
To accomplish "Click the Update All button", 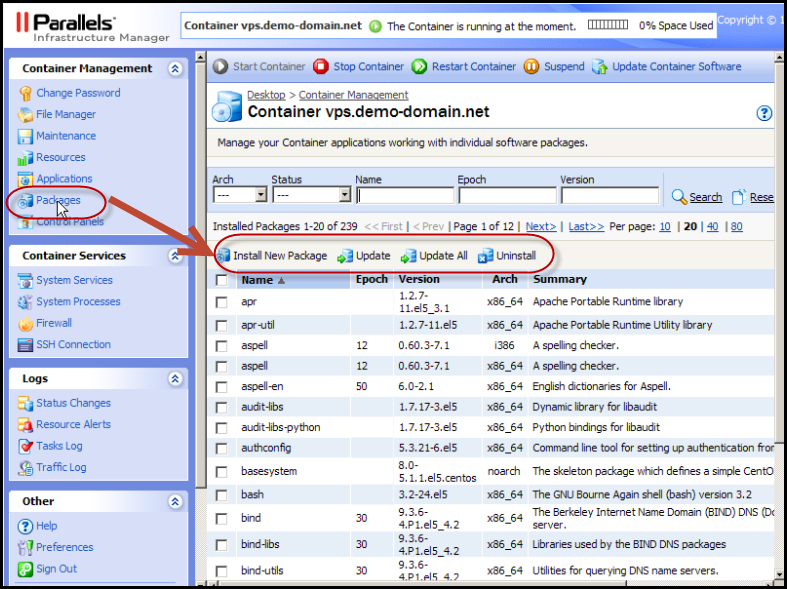I will coord(434,256).
